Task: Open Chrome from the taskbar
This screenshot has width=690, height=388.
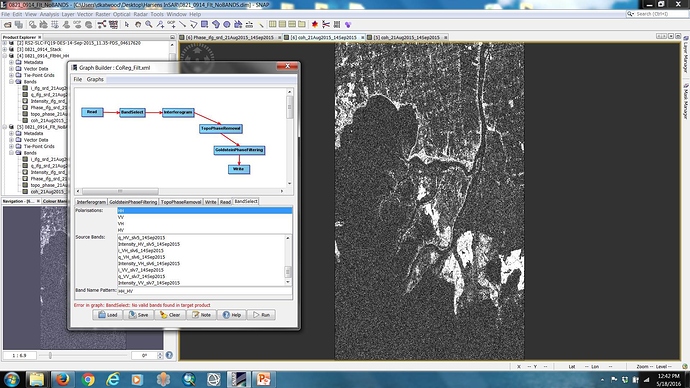Action: point(88,379)
